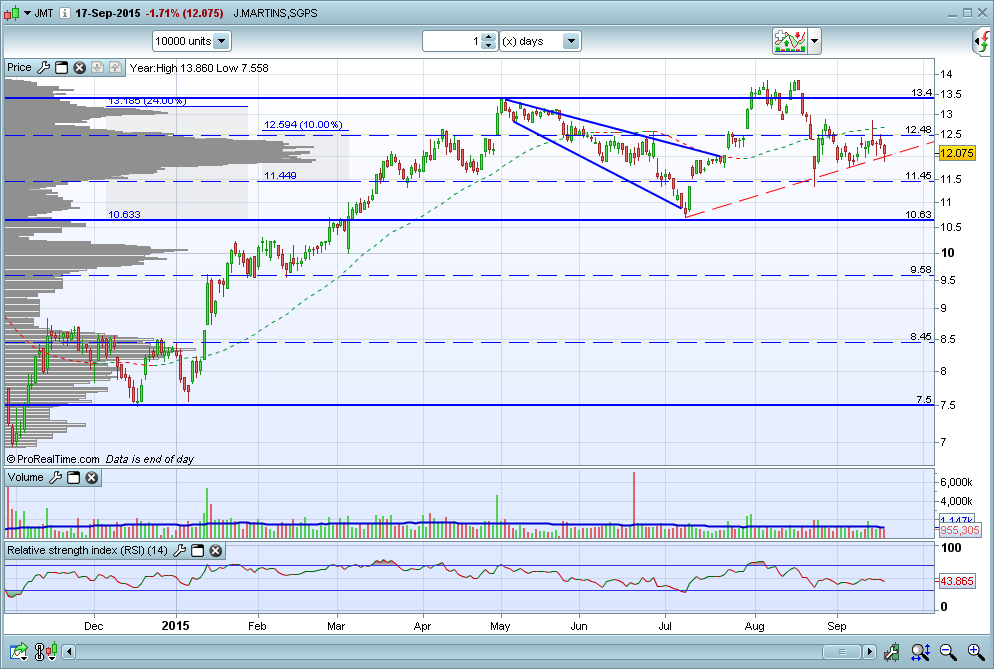
Task: Increase the timeframe number stepper
Action: [488, 37]
